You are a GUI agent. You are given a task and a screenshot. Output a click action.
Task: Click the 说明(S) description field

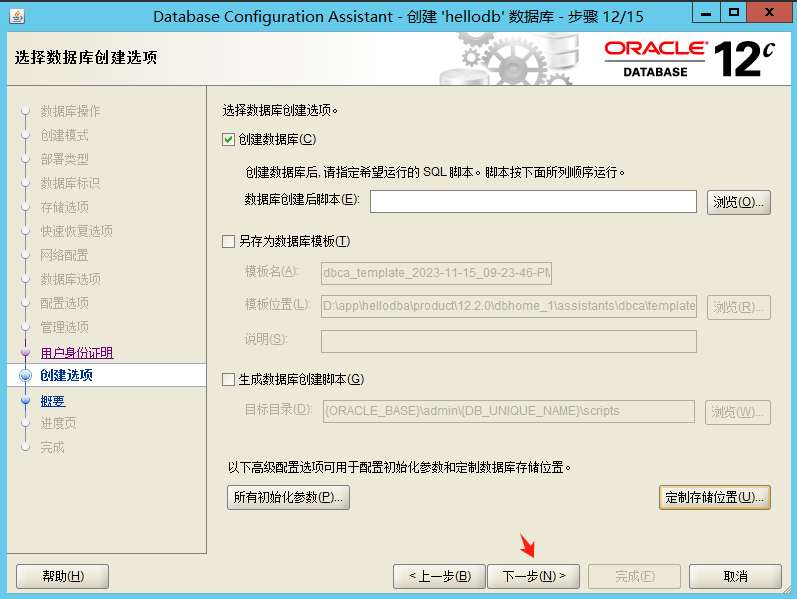coord(508,341)
